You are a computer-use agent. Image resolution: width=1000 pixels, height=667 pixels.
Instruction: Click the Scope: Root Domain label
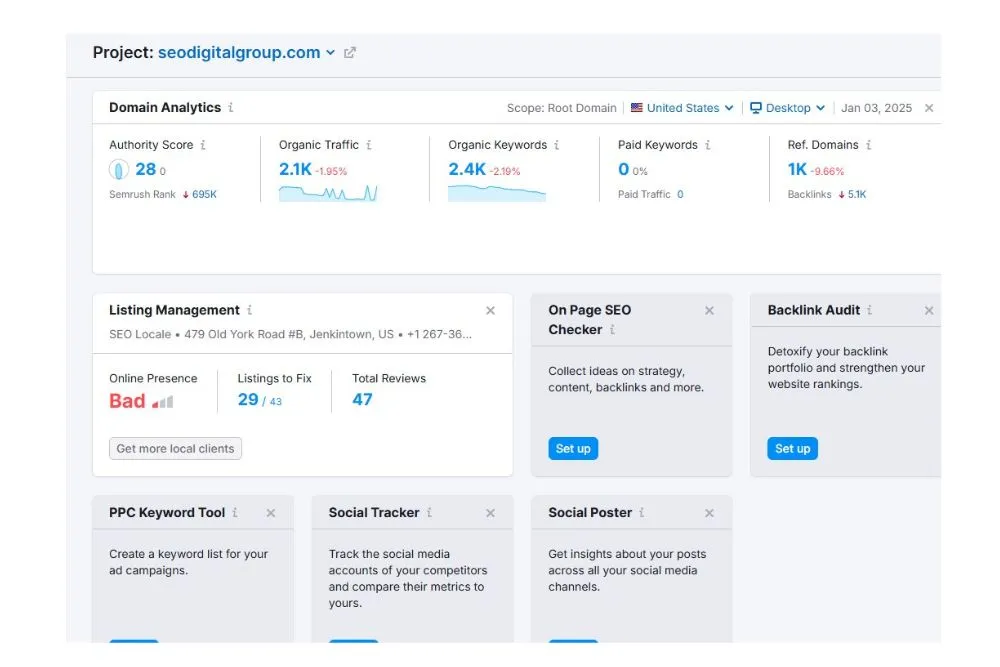(x=561, y=108)
